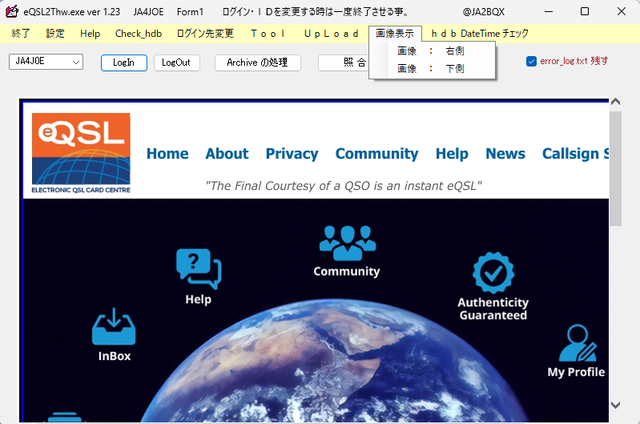640x424 pixels.
Task: Click the Help speech-bubble icon
Action: (x=198, y=269)
